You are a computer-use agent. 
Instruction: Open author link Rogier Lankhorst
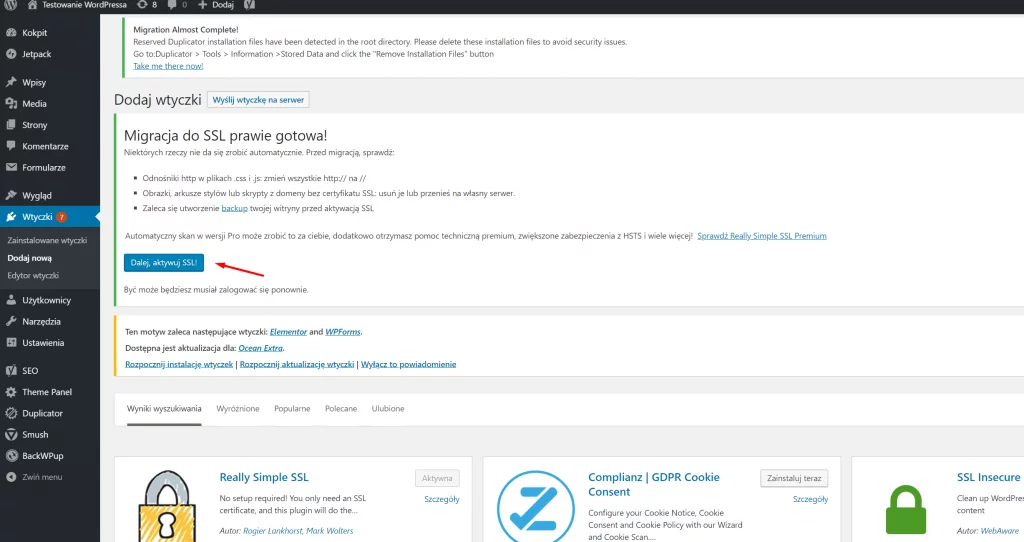click(272, 531)
